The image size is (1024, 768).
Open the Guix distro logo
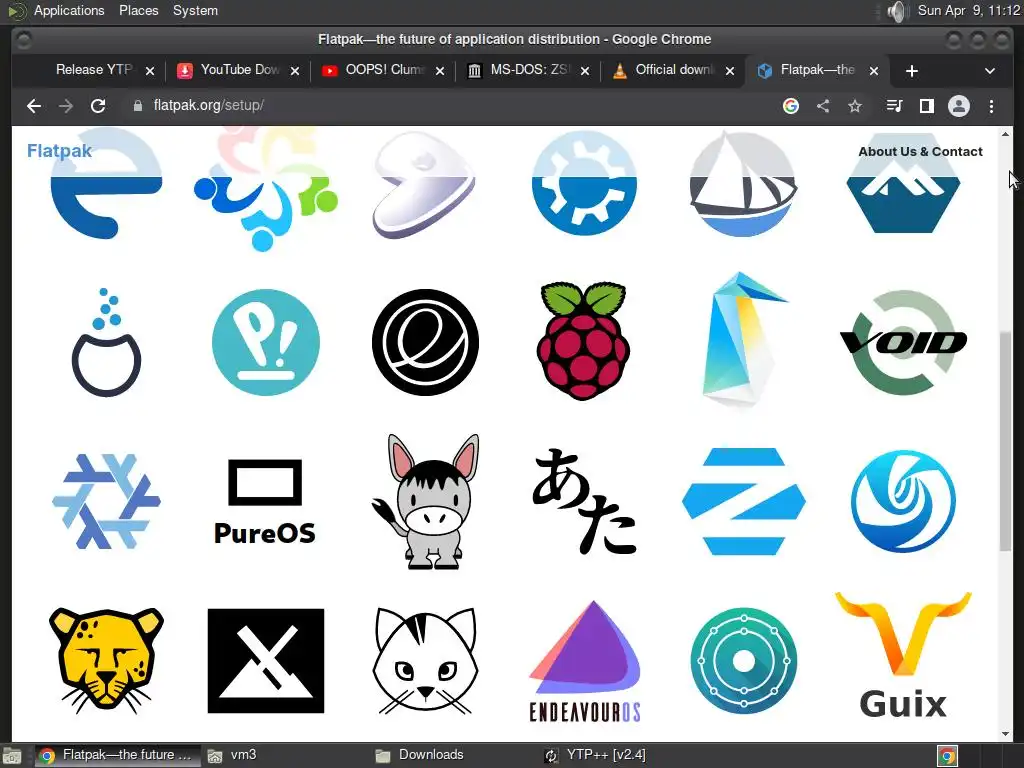[x=903, y=655]
